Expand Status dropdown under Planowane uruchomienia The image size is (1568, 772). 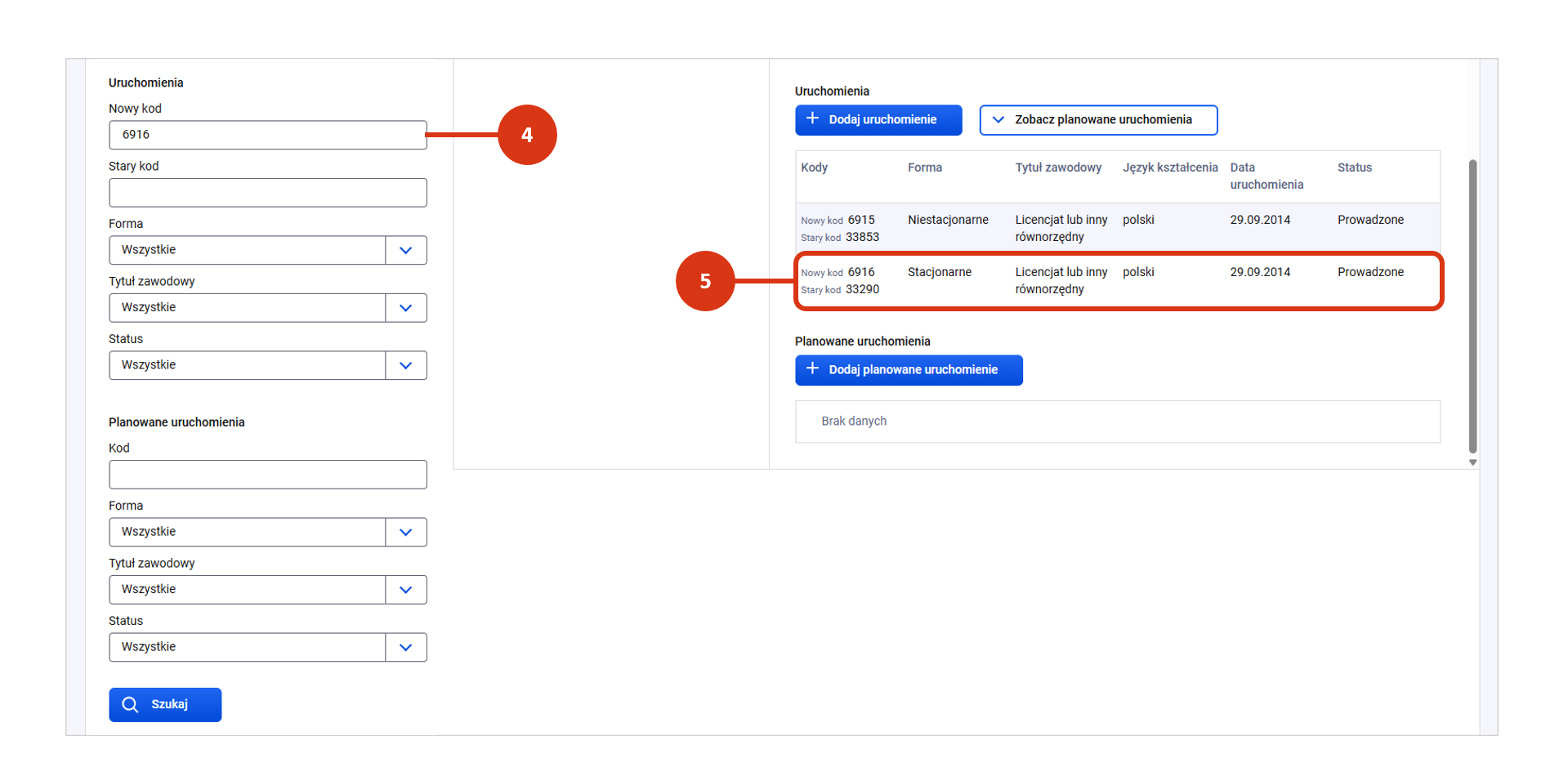267,647
